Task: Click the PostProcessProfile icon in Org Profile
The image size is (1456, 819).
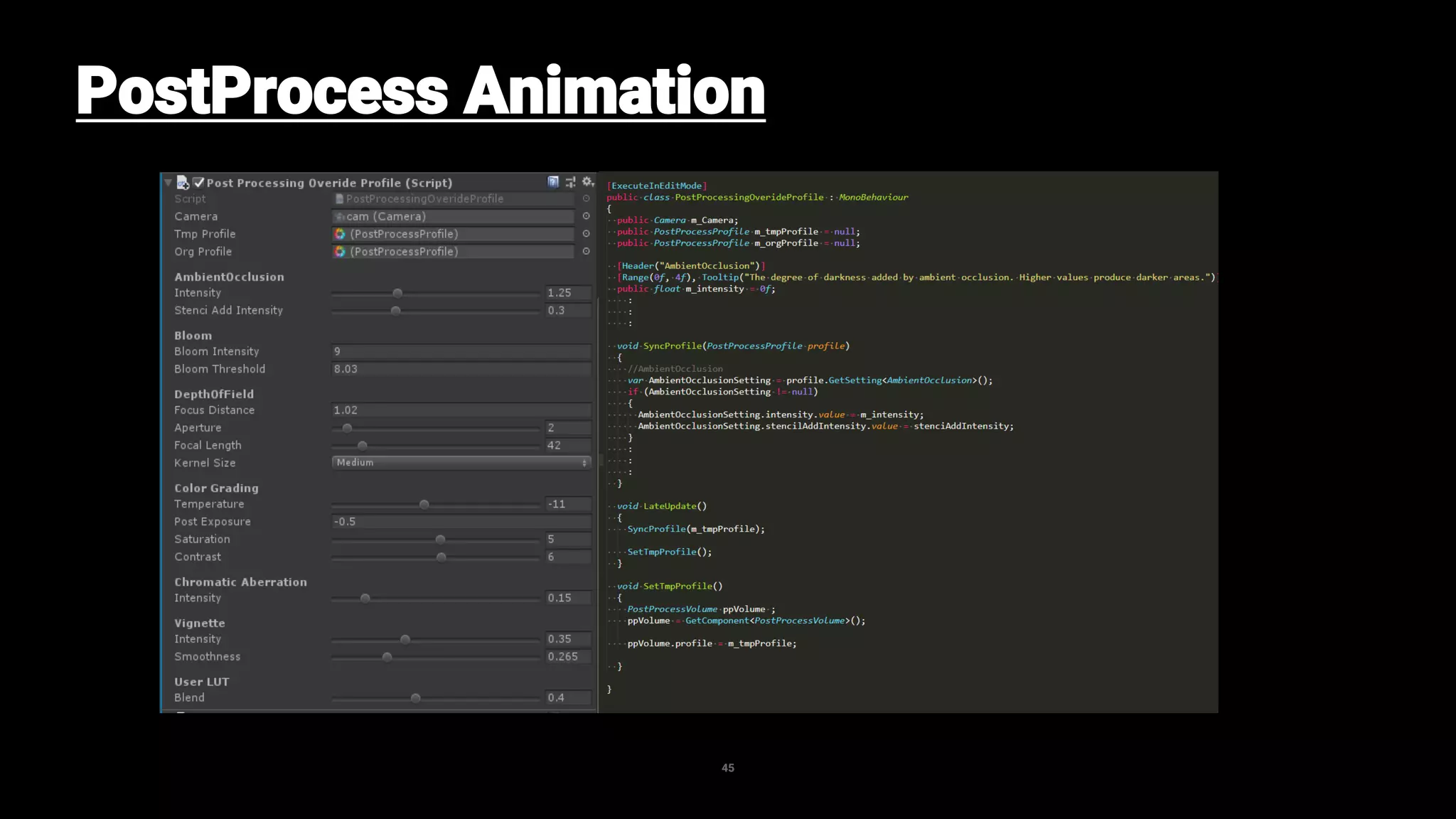Action: [340, 252]
